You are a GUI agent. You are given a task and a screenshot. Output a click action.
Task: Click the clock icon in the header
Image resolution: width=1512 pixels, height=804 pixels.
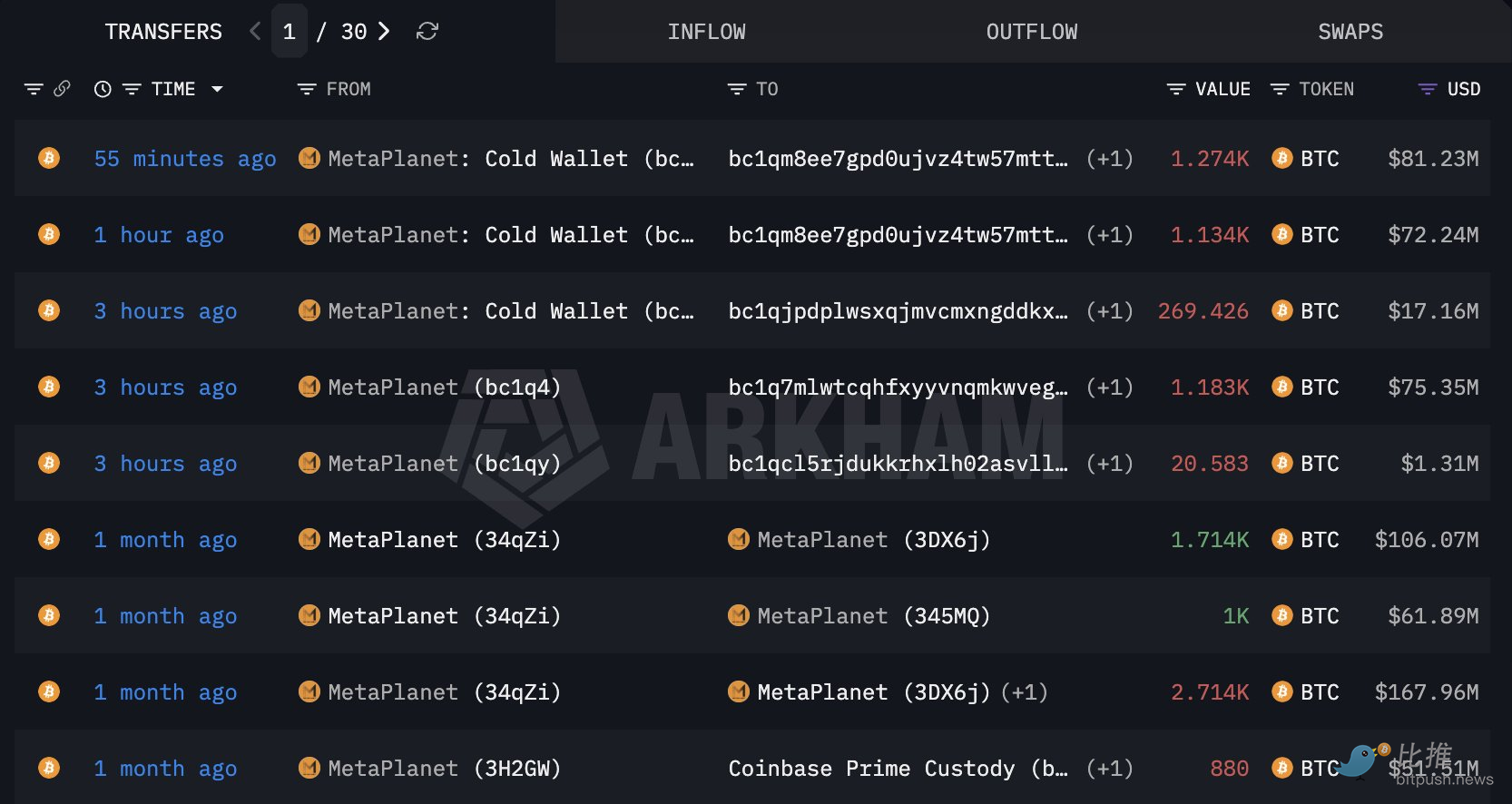tap(103, 89)
